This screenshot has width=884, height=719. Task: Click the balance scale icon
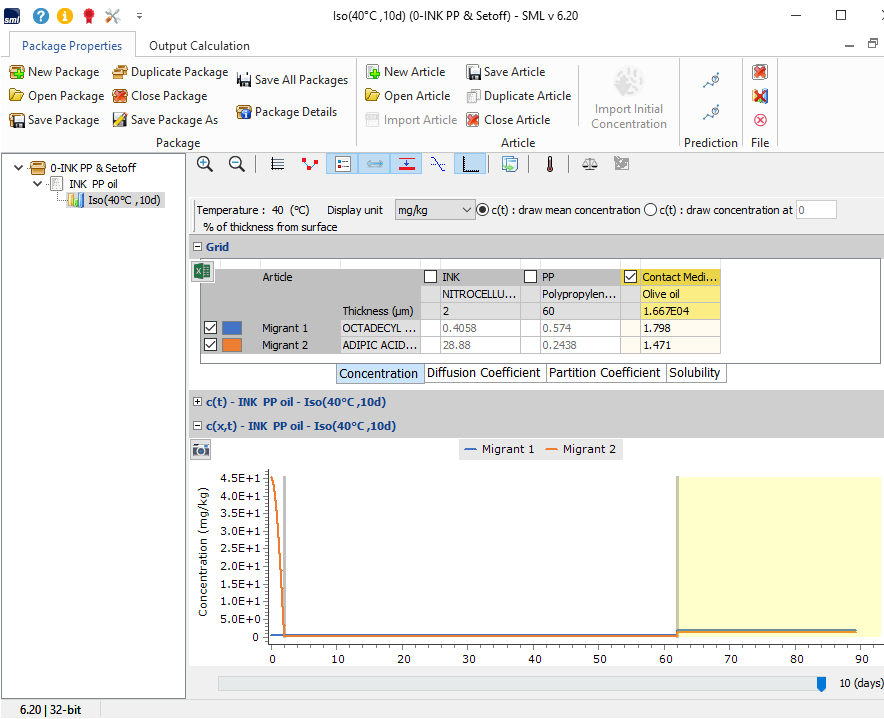click(x=589, y=164)
